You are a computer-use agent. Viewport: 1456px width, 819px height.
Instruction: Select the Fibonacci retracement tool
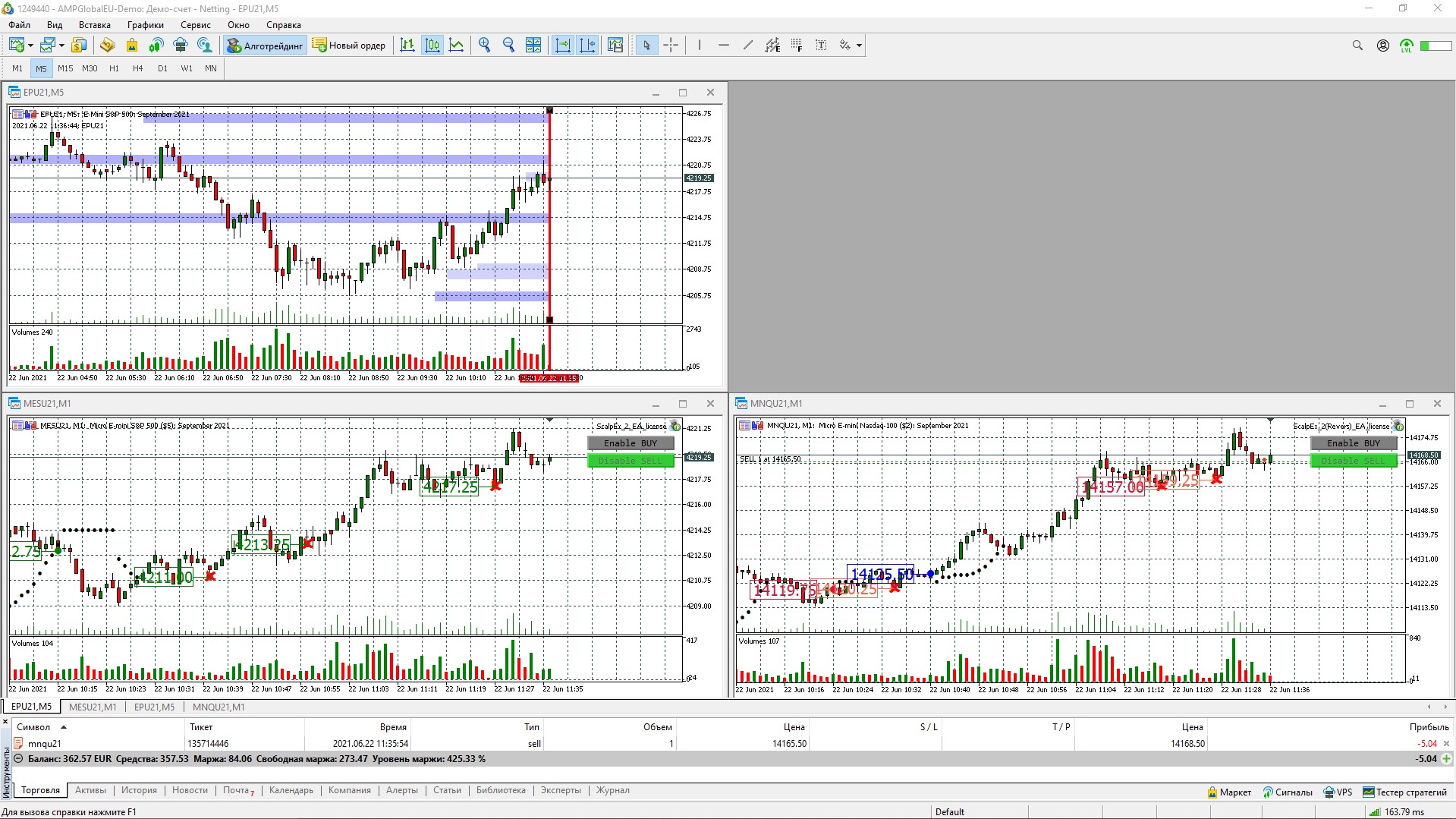point(797,46)
